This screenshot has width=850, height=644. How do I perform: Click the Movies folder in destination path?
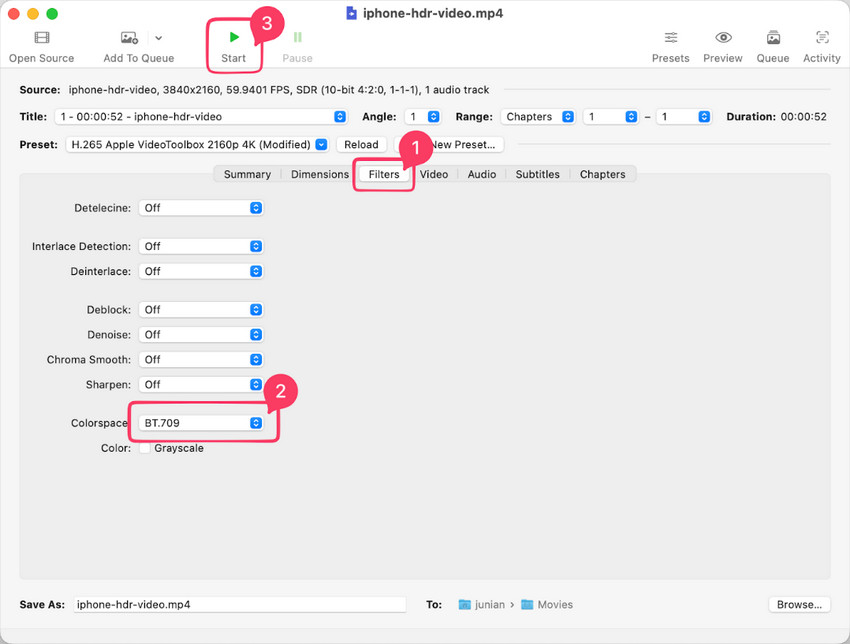547,604
